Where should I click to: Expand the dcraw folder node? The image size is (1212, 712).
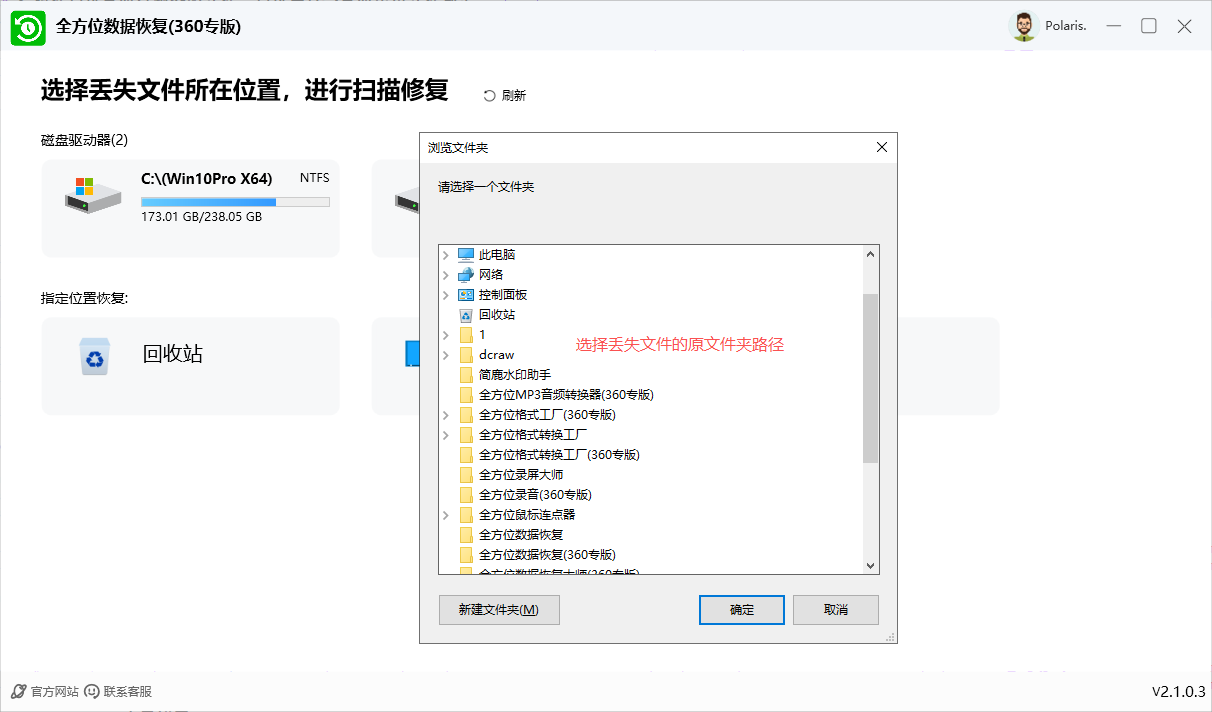pyautogui.click(x=446, y=355)
